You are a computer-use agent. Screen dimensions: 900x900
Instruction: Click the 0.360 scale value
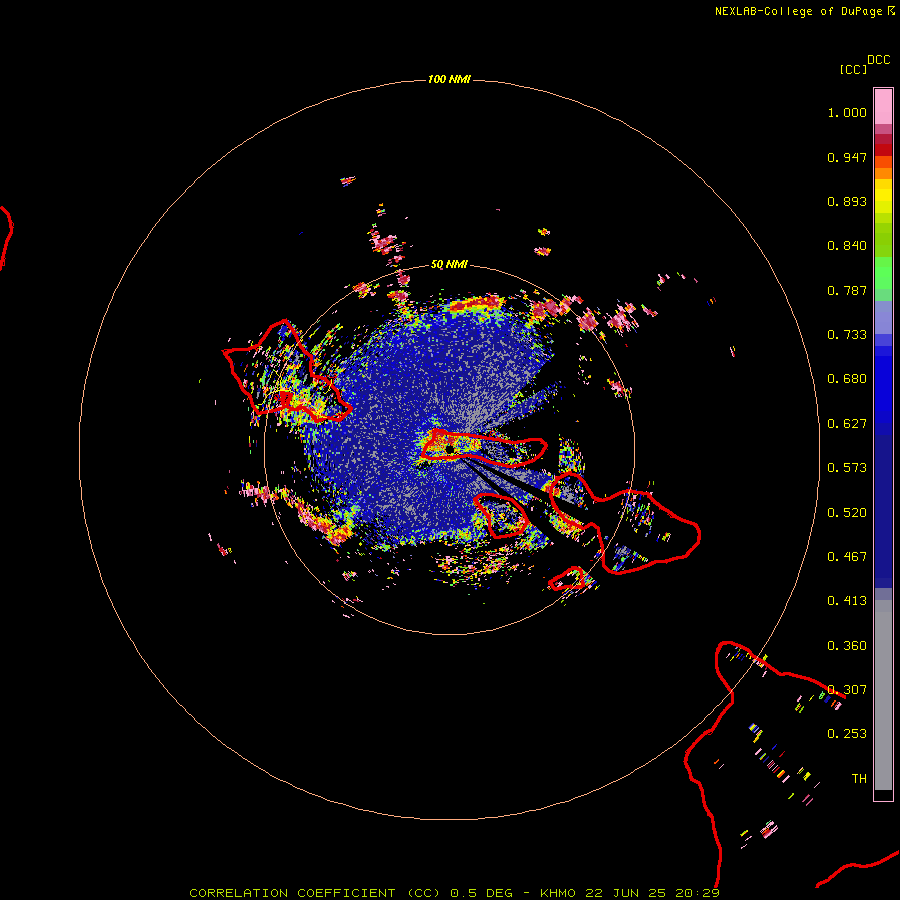(847, 646)
